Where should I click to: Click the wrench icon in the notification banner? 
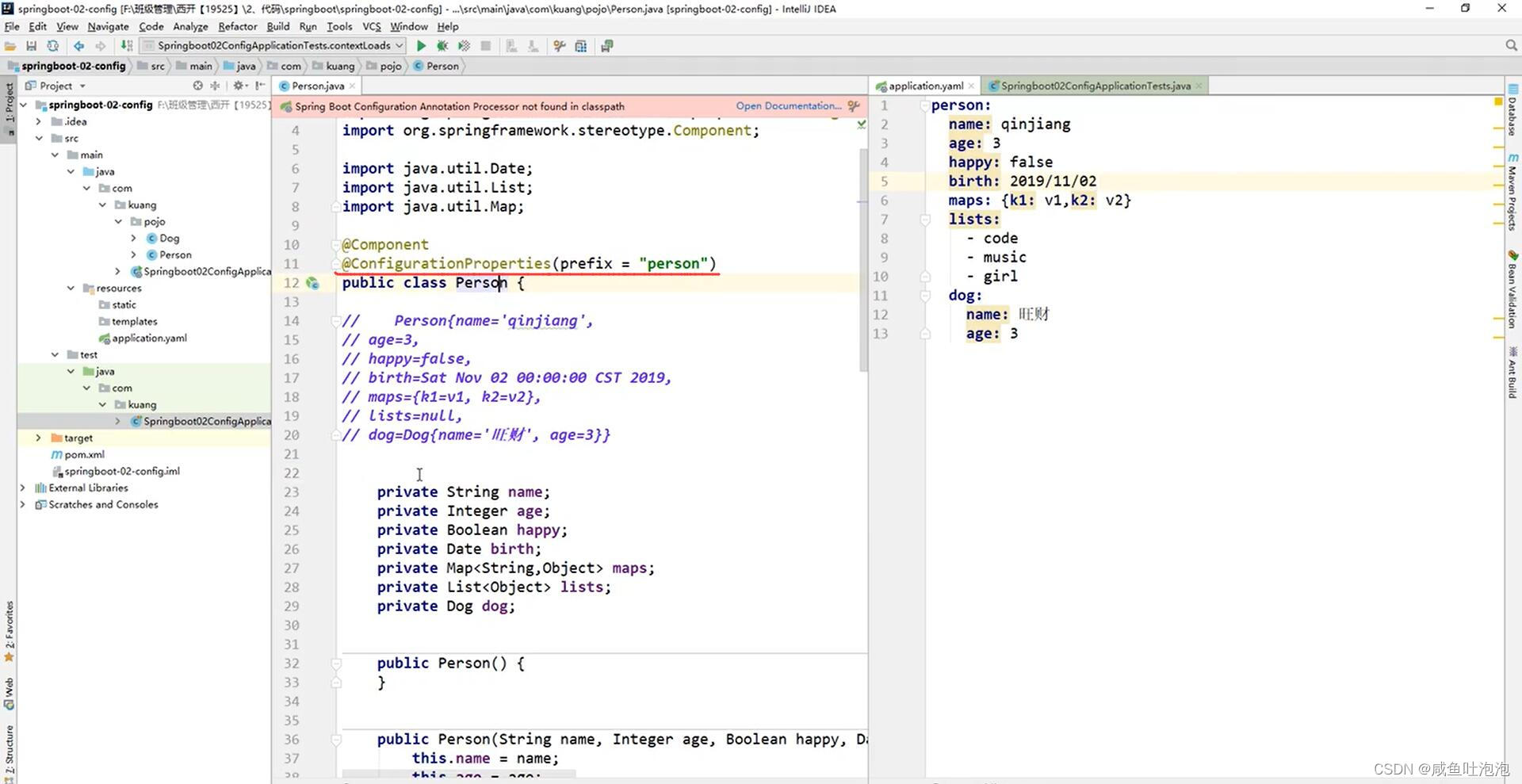[x=853, y=106]
